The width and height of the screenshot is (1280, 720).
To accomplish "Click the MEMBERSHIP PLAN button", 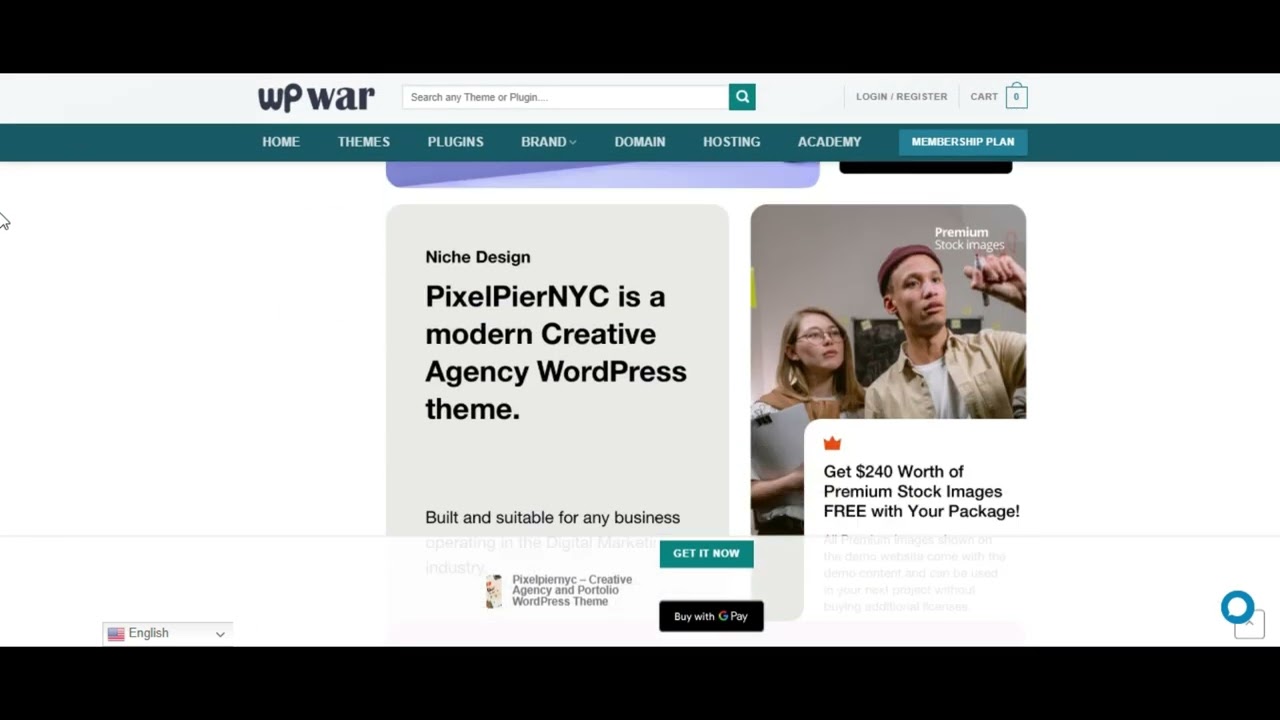I will click(x=963, y=142).
